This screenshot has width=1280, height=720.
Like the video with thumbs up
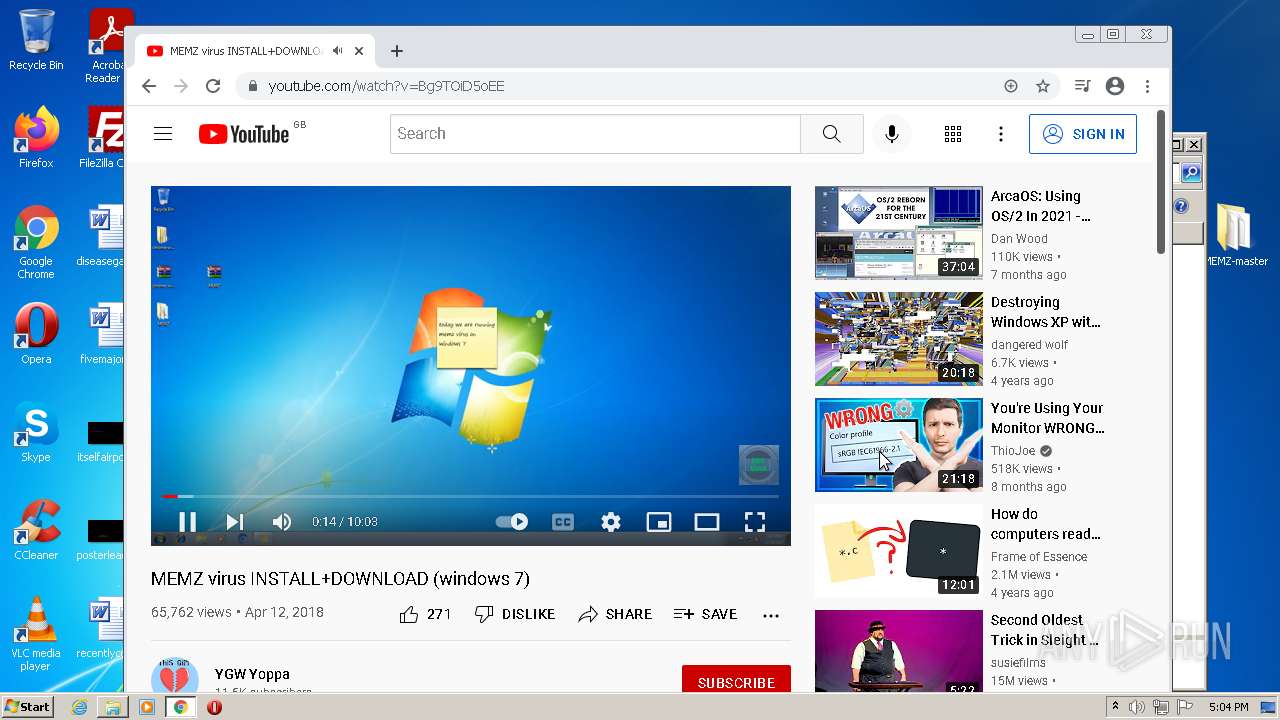[425, 614]
